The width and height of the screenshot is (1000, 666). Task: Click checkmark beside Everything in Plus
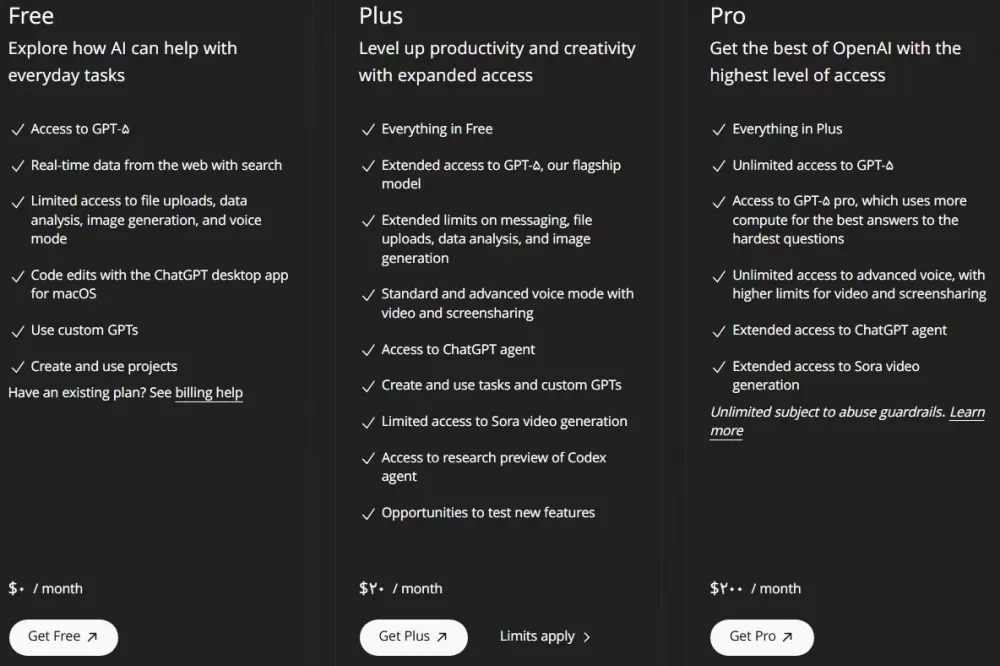719,130
